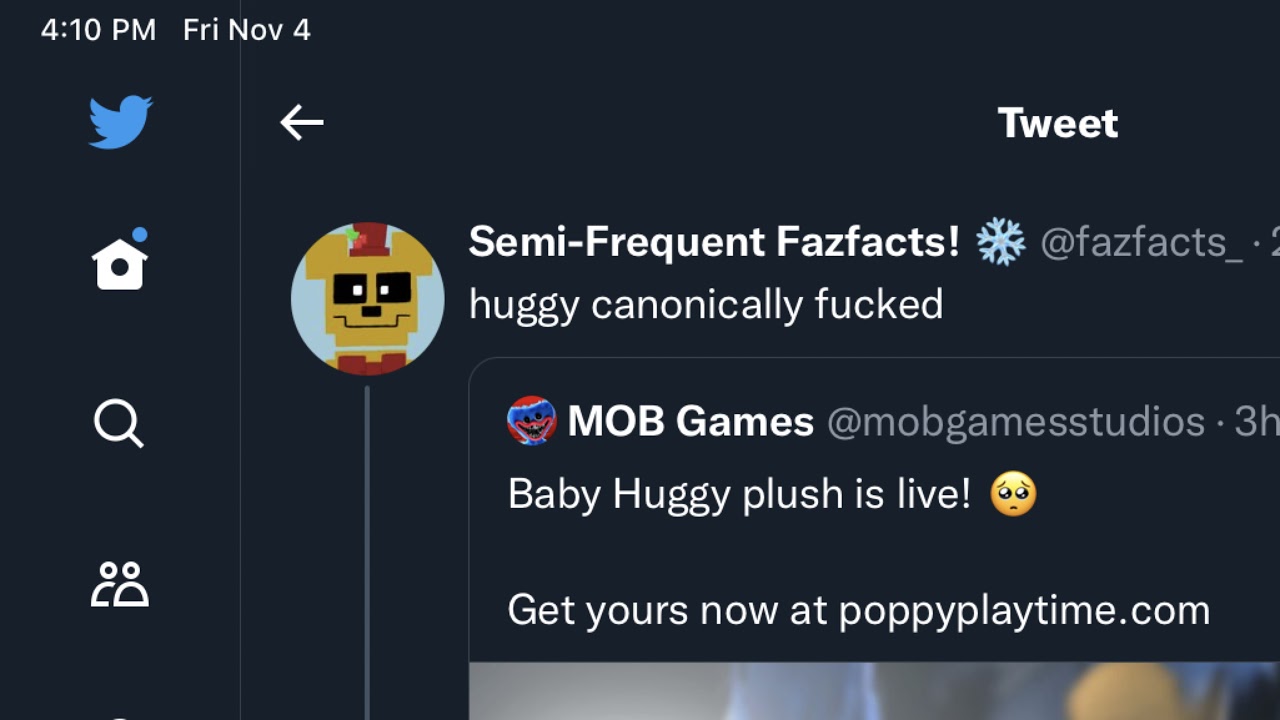Visit the poppyplaytime.com link text
The width and height of the screenshot is (1280, 720).
point(1024,610)
